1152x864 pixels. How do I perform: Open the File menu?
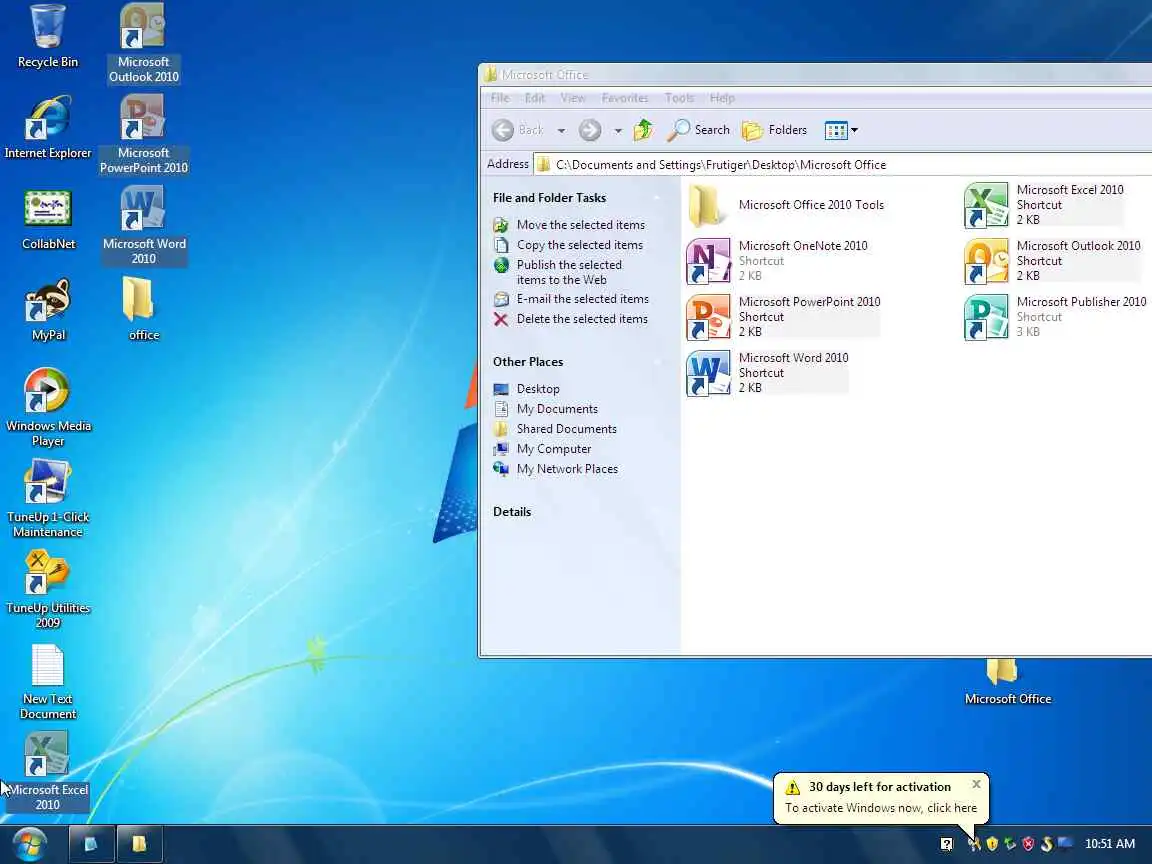coord(500,98)
